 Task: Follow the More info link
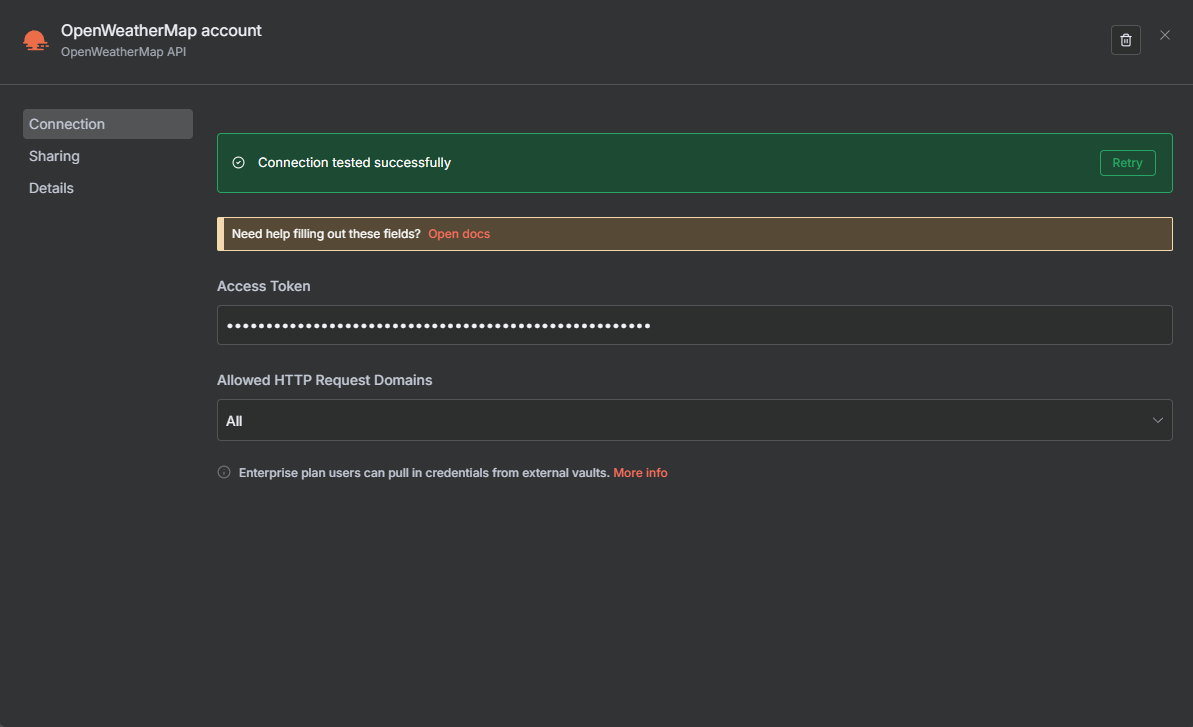(x=640, y=472)
